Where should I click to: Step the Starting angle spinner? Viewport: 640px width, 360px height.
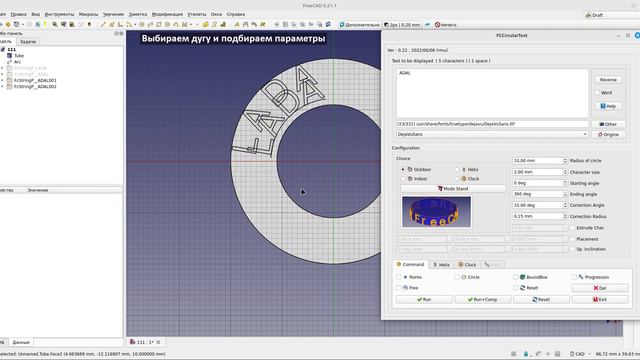(x=565, y=183)
